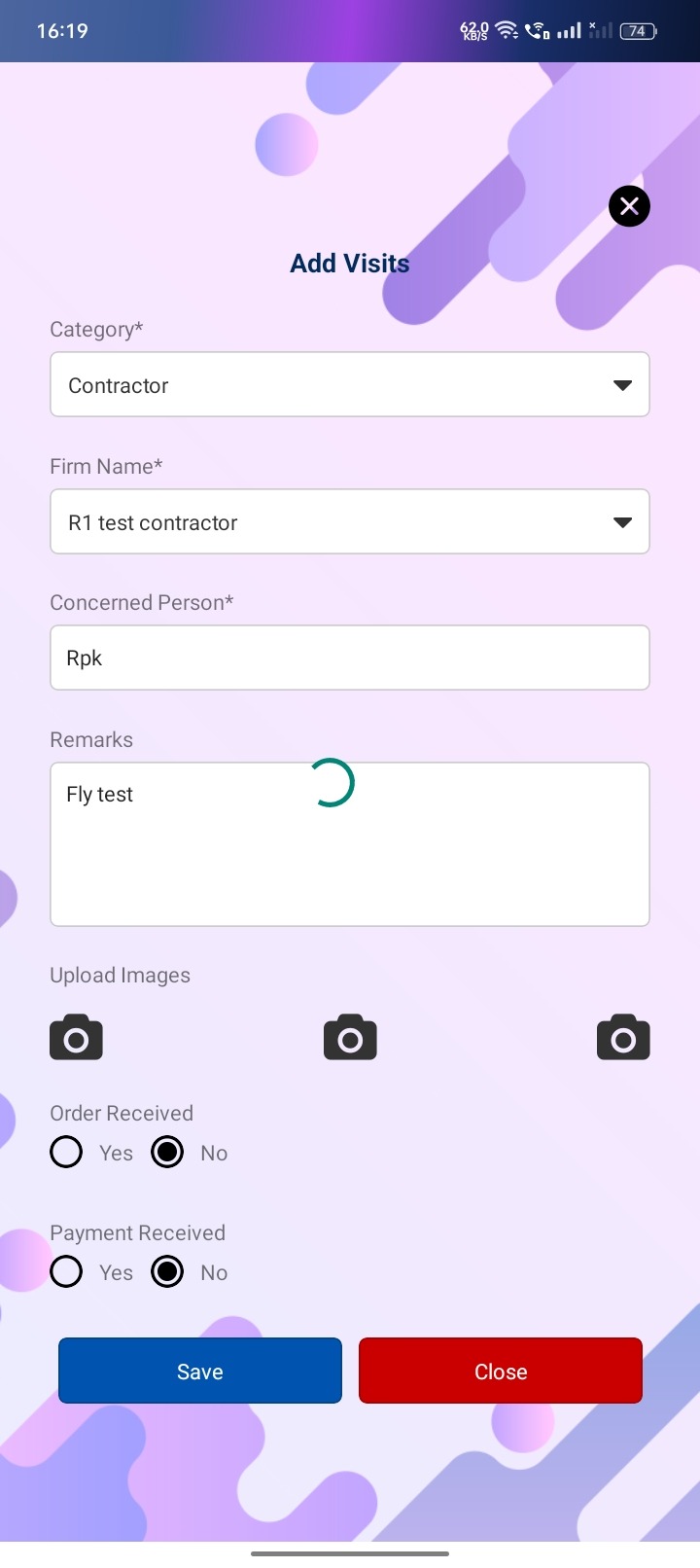Tap the third camera upload icon
The image size is (700, 1568).
[623, 1037]
